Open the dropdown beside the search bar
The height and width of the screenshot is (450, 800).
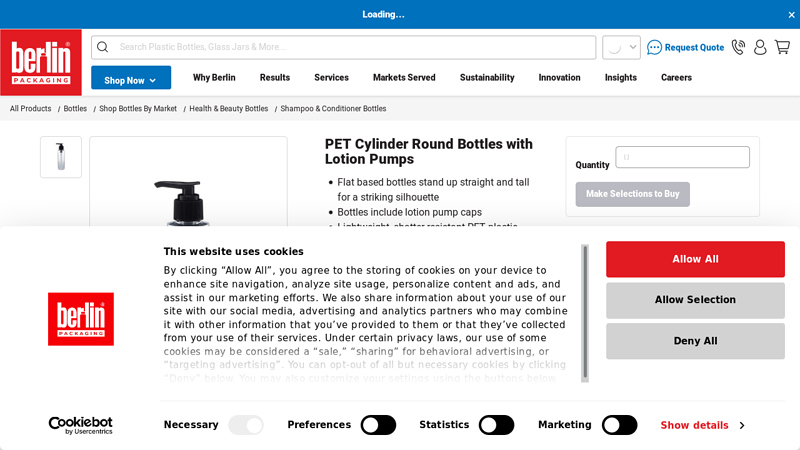[621, 47]
